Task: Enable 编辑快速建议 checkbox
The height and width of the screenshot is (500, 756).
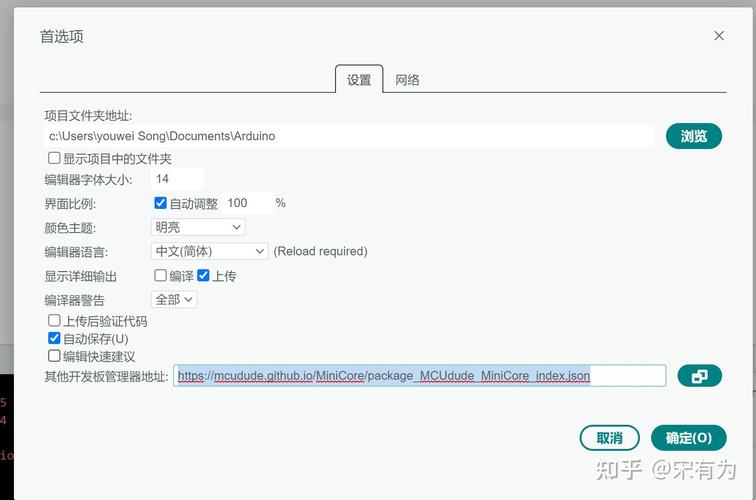Action: tap(54, 356)
